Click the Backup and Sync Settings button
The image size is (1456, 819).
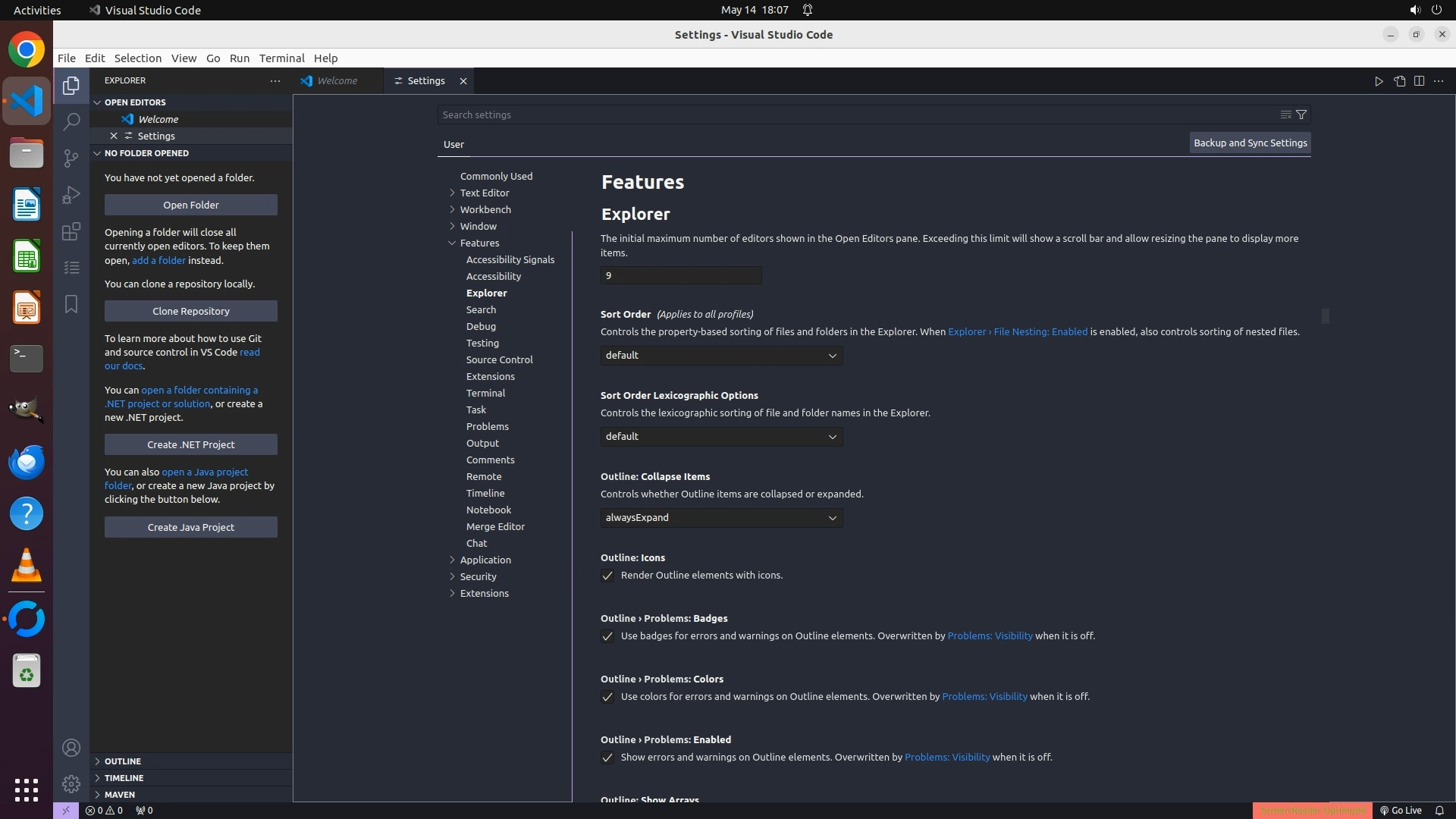coord(1250,143)
